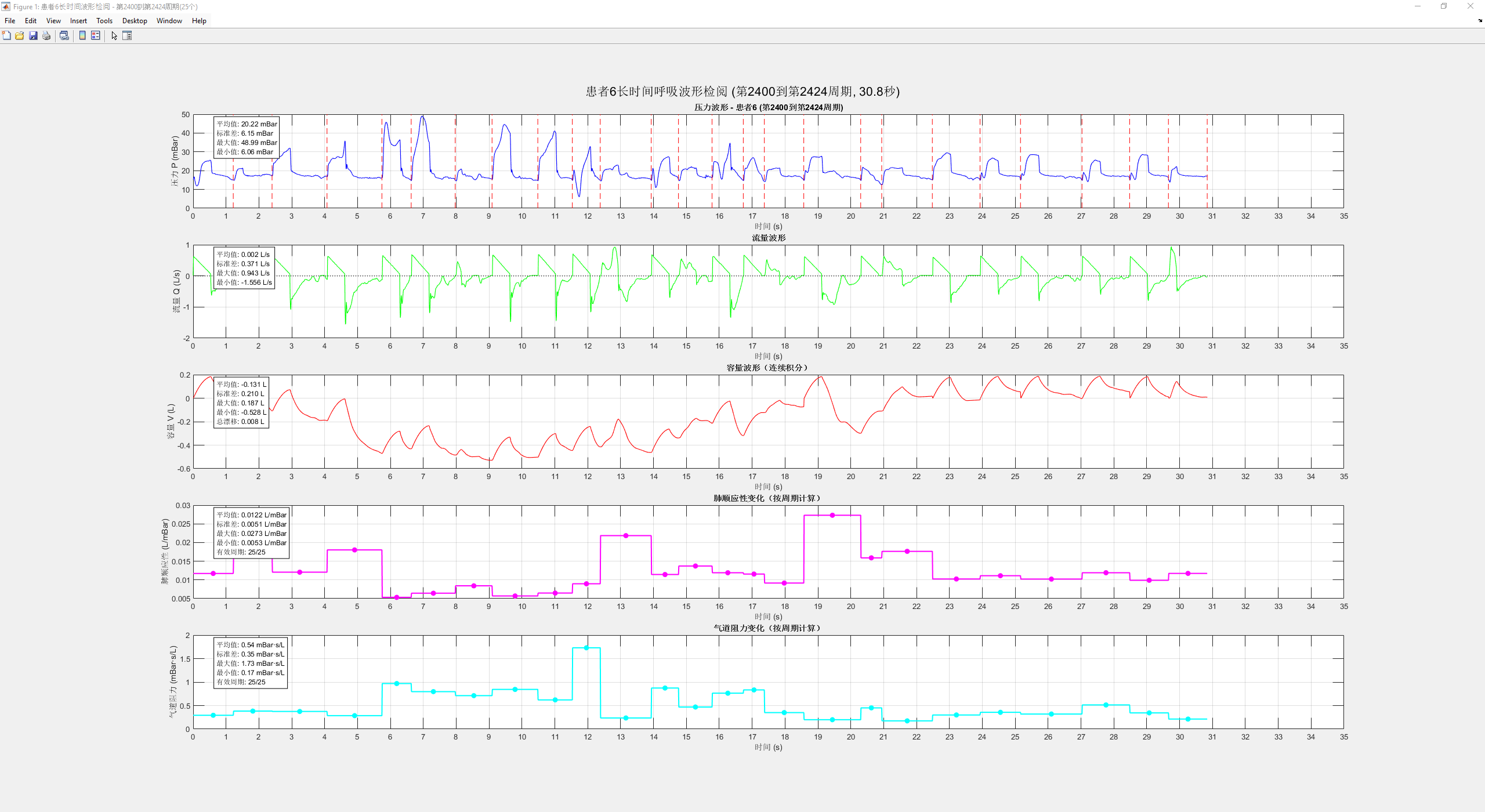The image size is (1485, 812).
Task: Open the File menu
Action: point(10,21)
